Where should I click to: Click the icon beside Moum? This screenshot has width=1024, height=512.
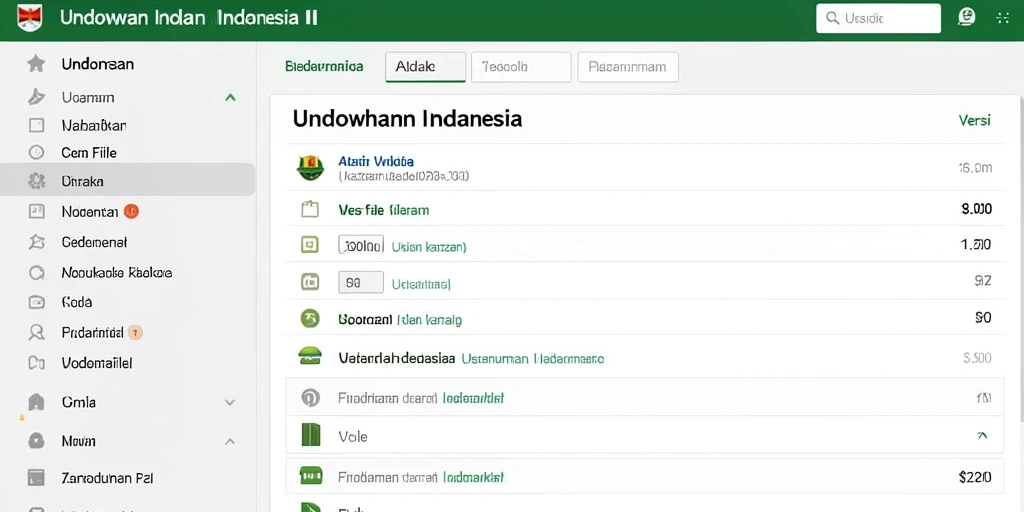tap(36, 441)
